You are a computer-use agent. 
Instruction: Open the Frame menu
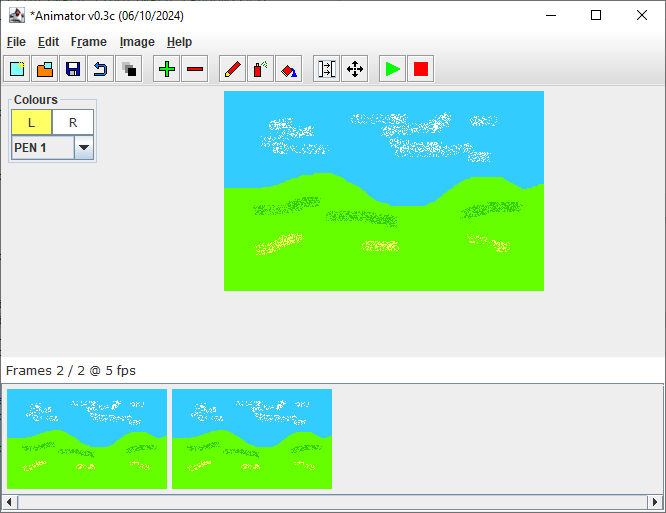coord(89,42)
